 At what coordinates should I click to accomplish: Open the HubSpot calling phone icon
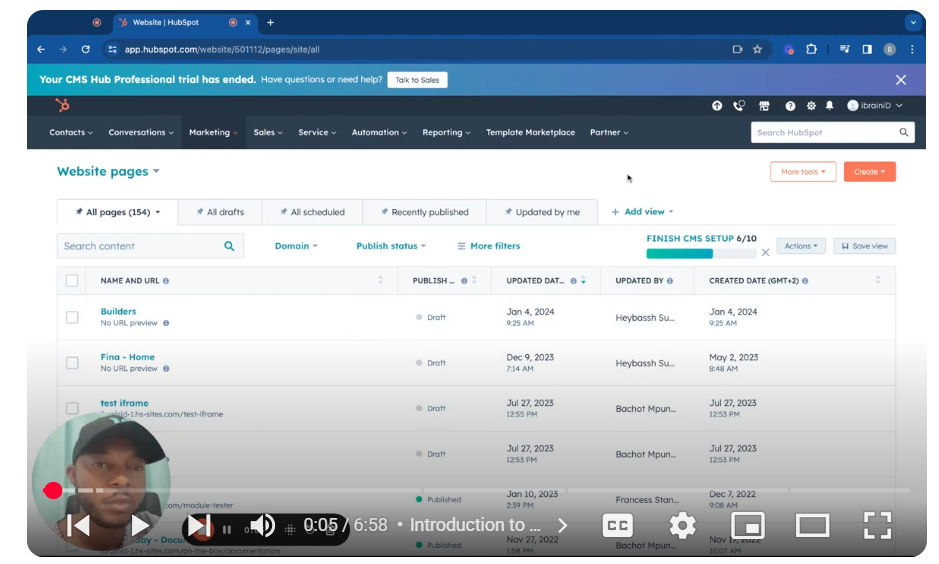click(740, 105)
